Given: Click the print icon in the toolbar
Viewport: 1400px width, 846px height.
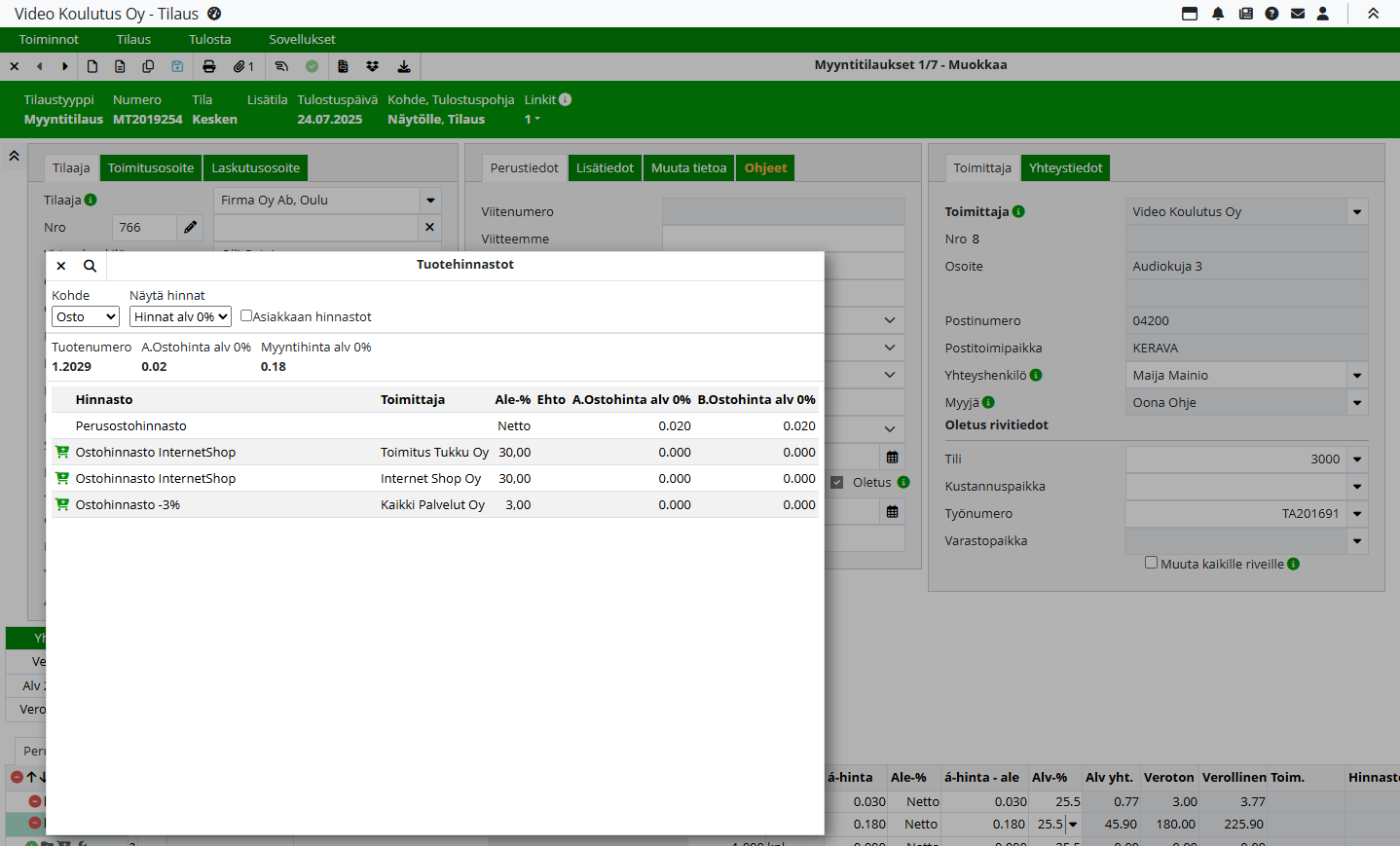Looking at the screenshot, I should point(208,66).
